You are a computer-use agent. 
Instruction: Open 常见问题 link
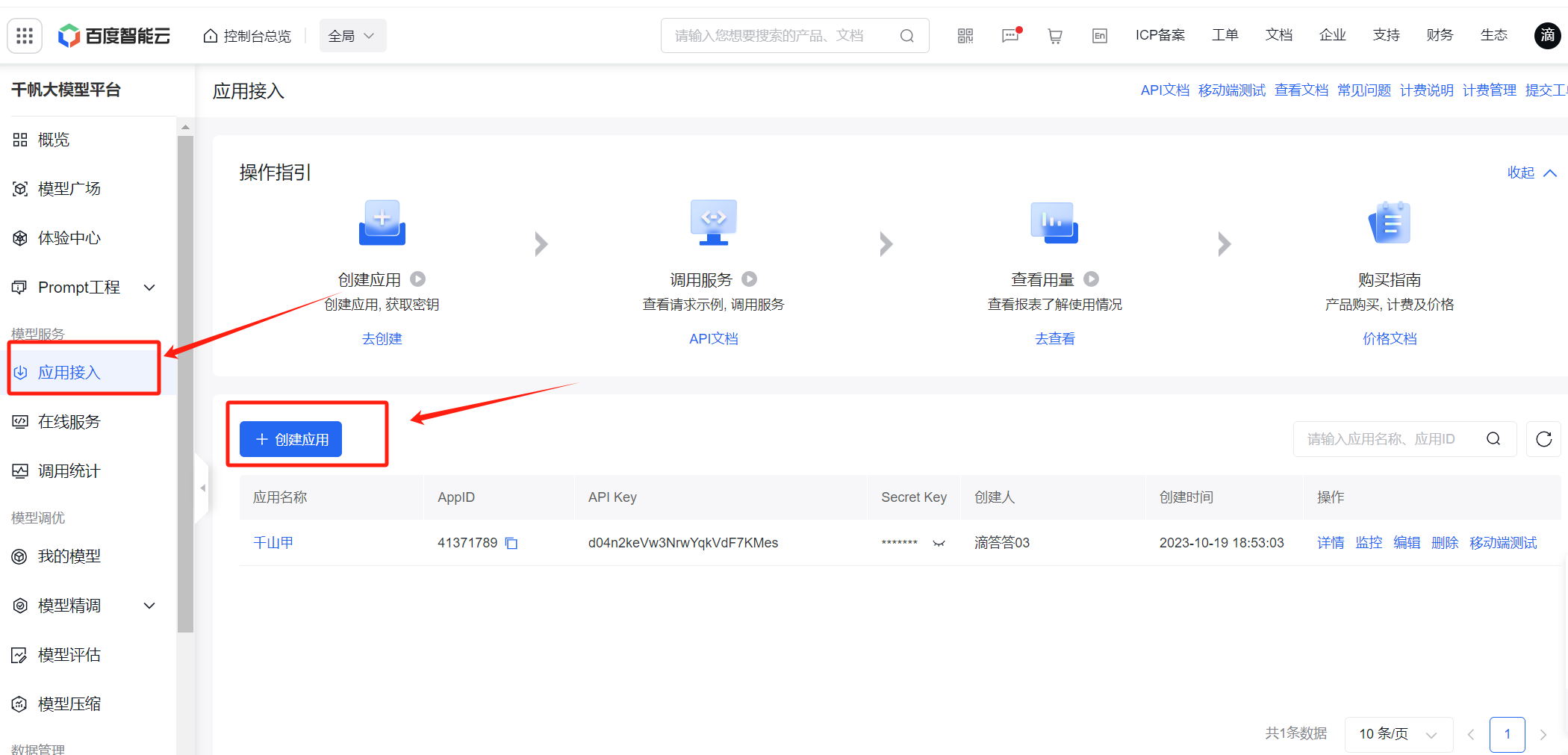pyautogui.click(x=1364, y=90)
